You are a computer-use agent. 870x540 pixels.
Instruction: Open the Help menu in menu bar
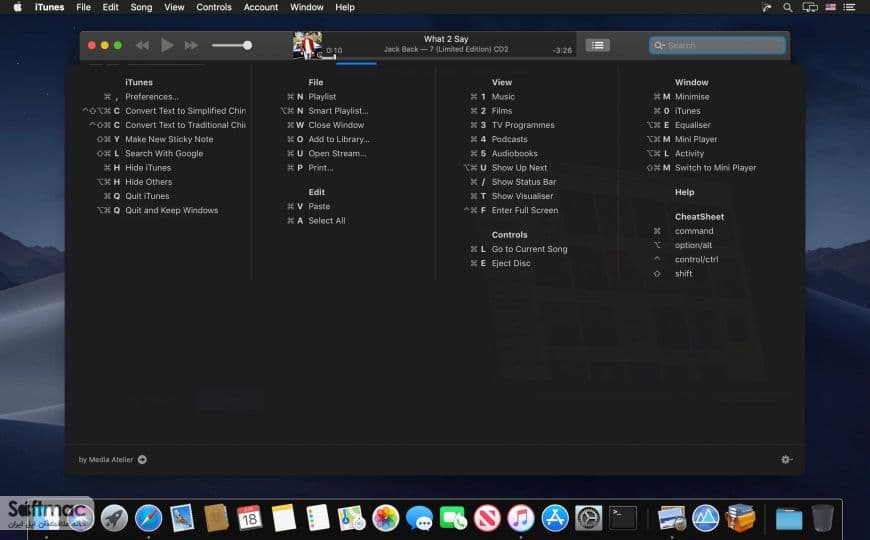coord(345,7)
